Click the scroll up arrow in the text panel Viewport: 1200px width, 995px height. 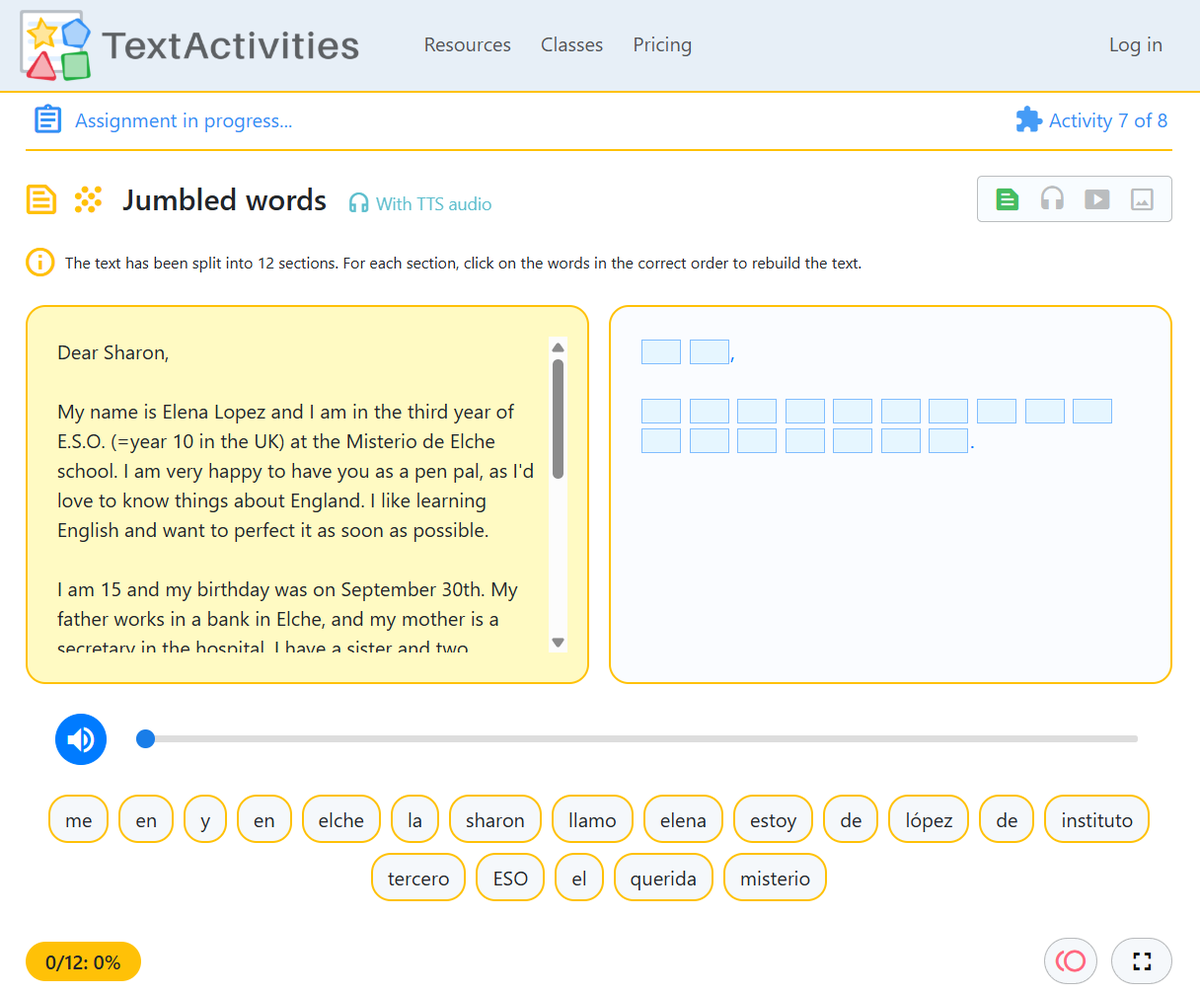(x=558, y=347)
